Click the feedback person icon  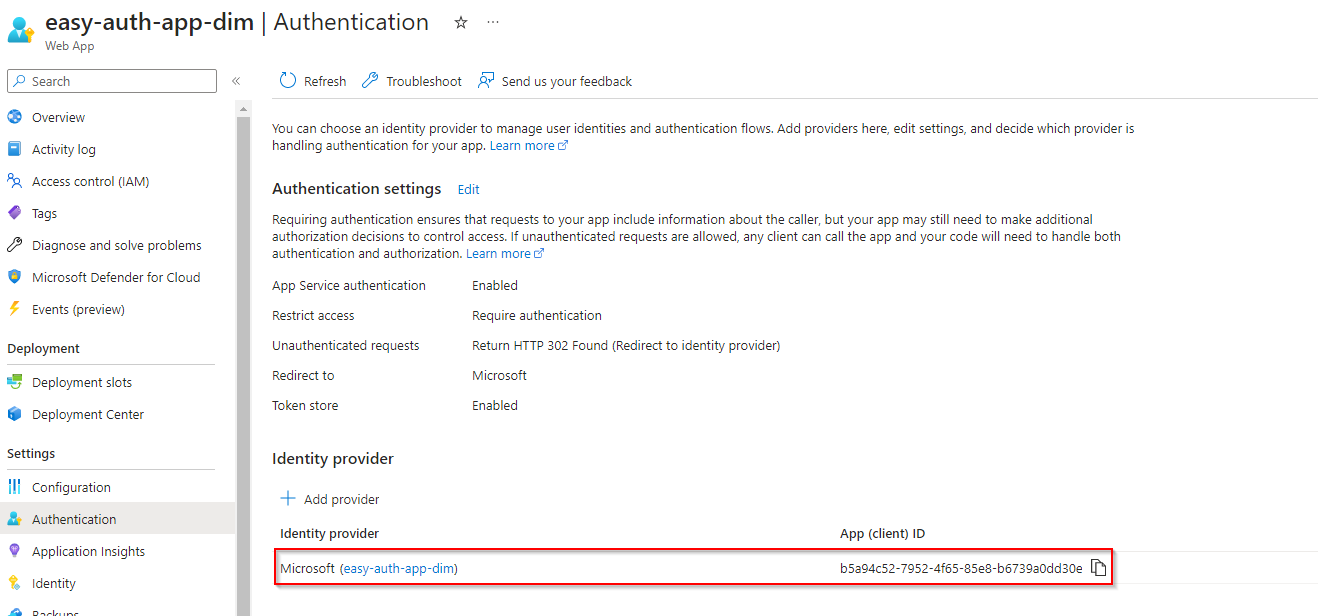486,81
